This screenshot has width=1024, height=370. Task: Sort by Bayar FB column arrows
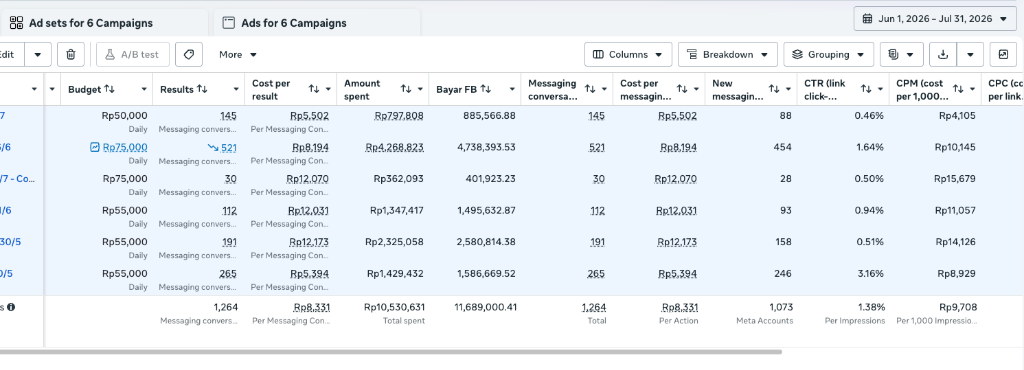coord(486,89)
